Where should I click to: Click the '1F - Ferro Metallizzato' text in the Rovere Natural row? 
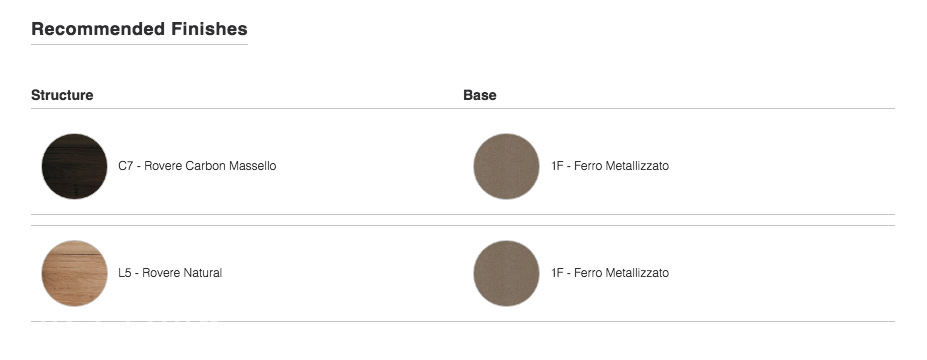(610, 273)
